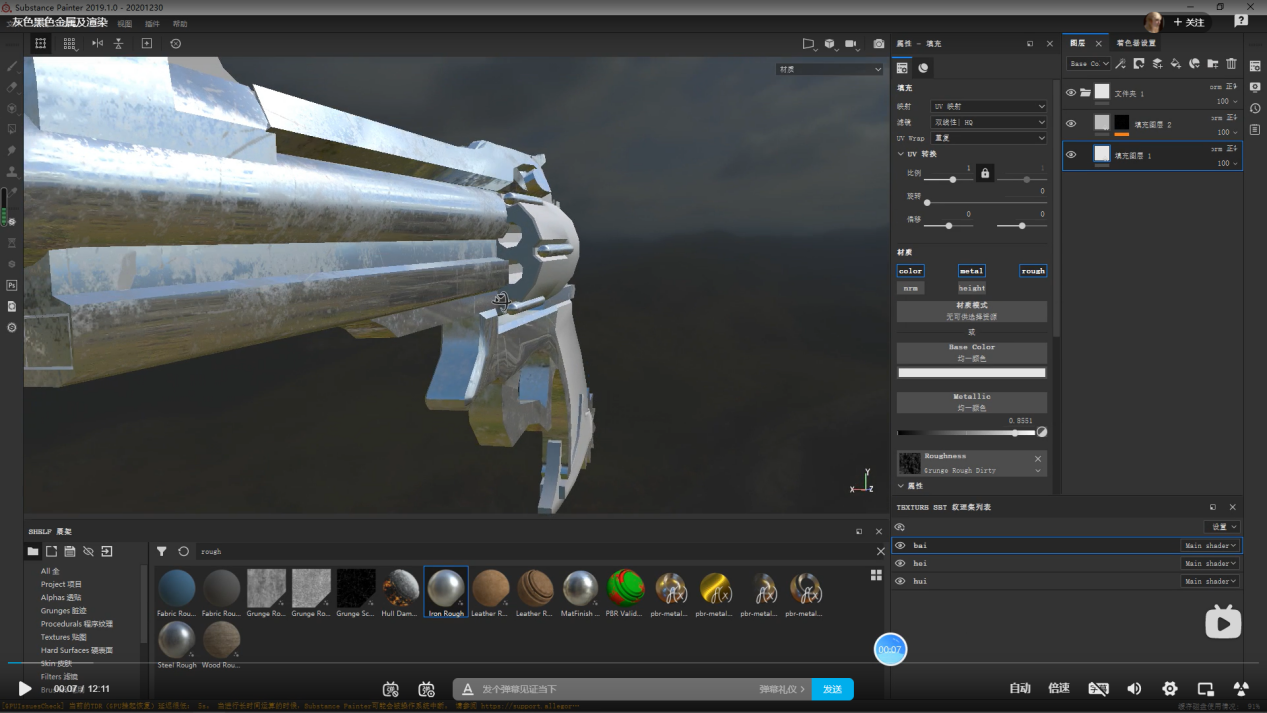The width and height of the screenshot is (1267, 713).
Task: Click the 关注 follow button
Action: pyautogui.click(x=1188, y=22)
